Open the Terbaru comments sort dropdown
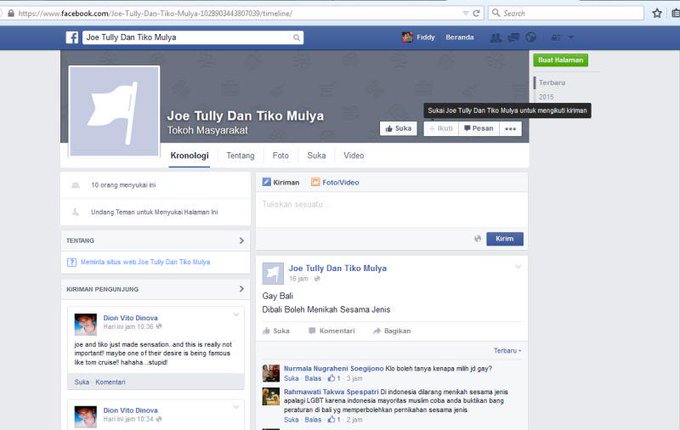 [507, 350]
